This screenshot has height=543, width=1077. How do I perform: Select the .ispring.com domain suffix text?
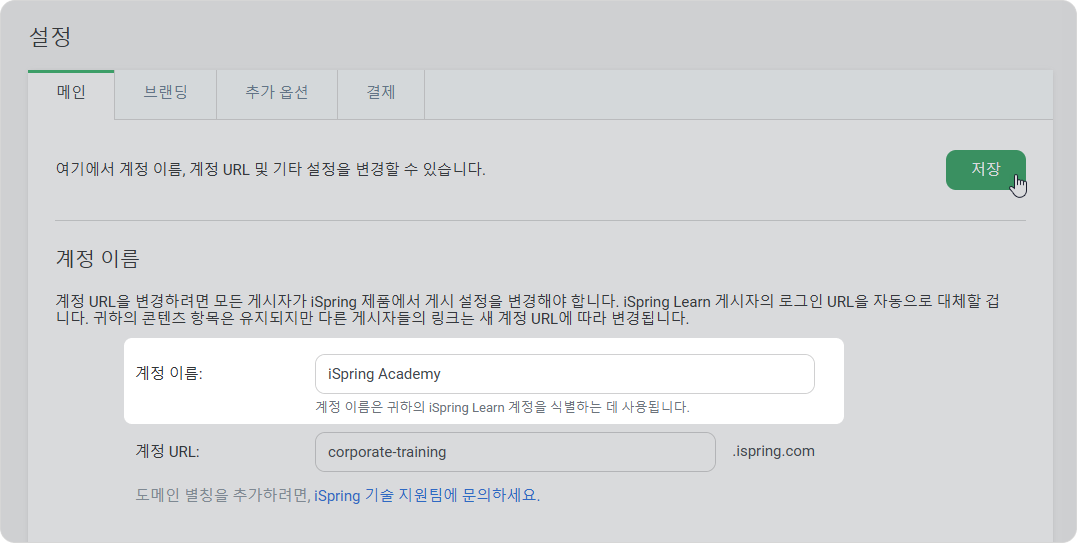773,452
